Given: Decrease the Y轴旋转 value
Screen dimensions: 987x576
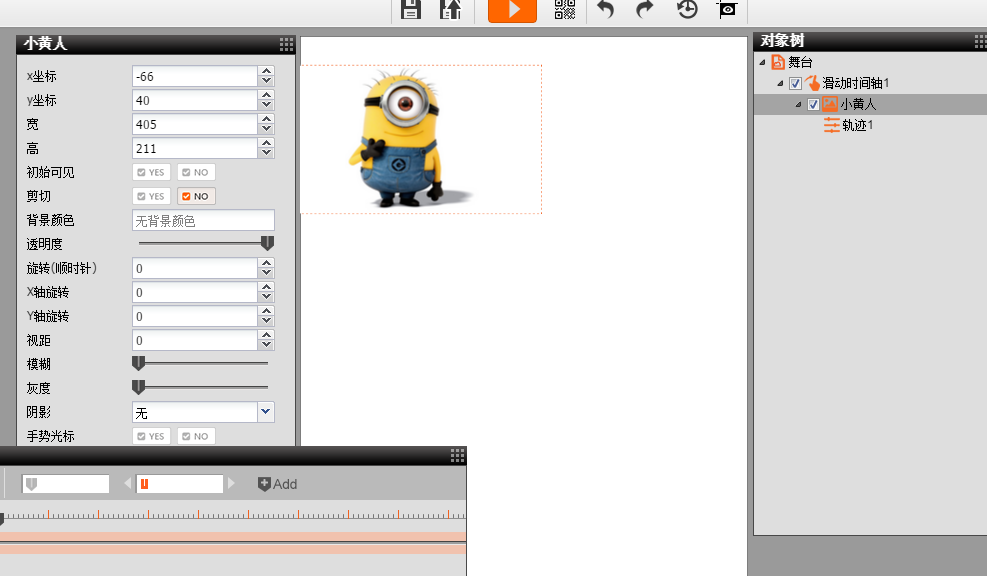Looking at the screenshot, I should click(266, 320).
